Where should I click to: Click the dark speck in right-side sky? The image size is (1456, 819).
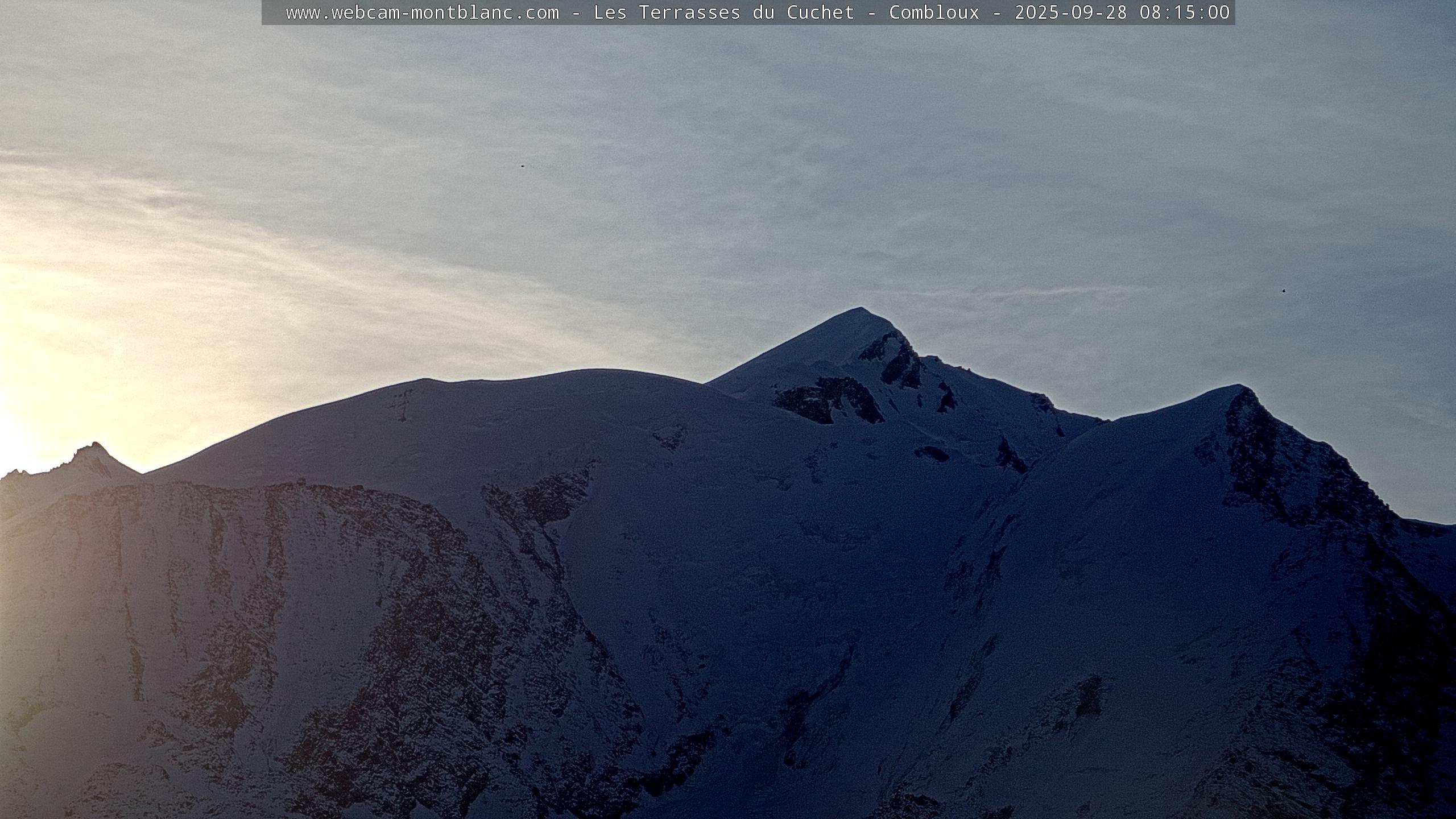pyautogui.click(x=1284, y=291)
